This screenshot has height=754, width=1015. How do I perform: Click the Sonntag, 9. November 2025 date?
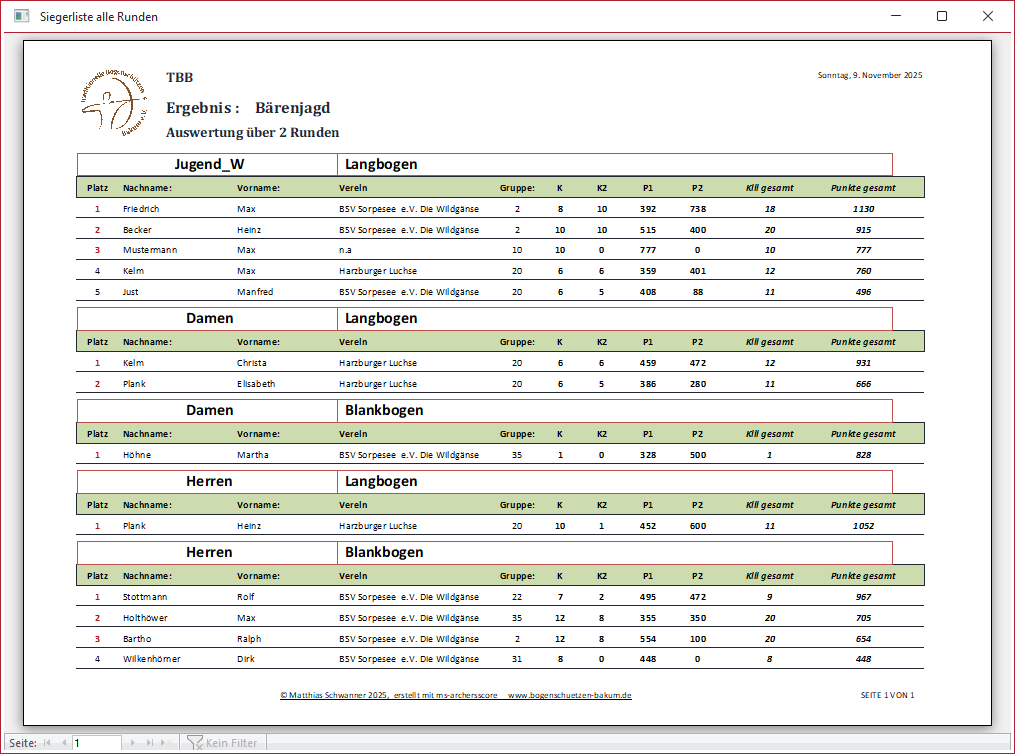click(x=869, y=76)
